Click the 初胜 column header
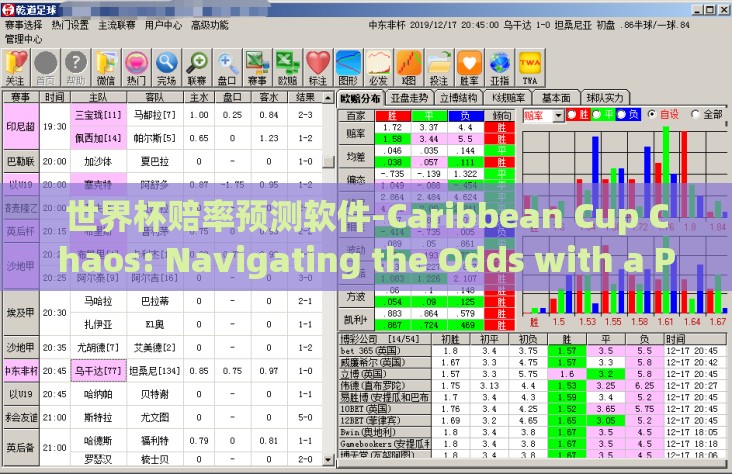Viewport: 732px width, 474px height. pyautogui.click(x=450, y=339)
